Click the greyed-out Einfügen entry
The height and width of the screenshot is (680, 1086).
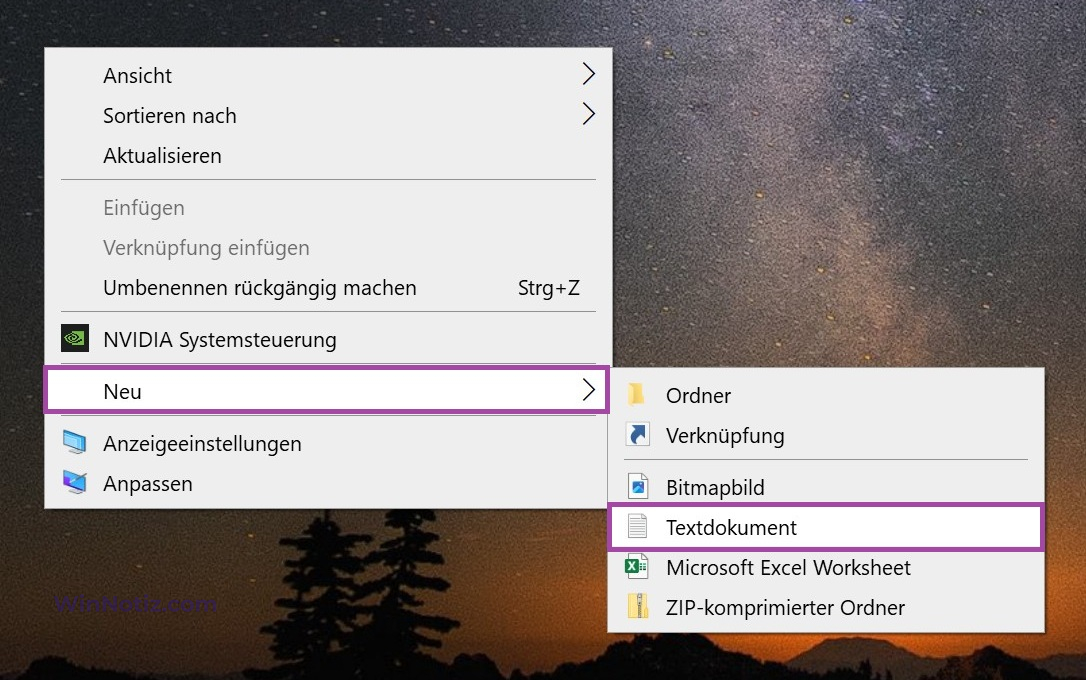point(144,208)
